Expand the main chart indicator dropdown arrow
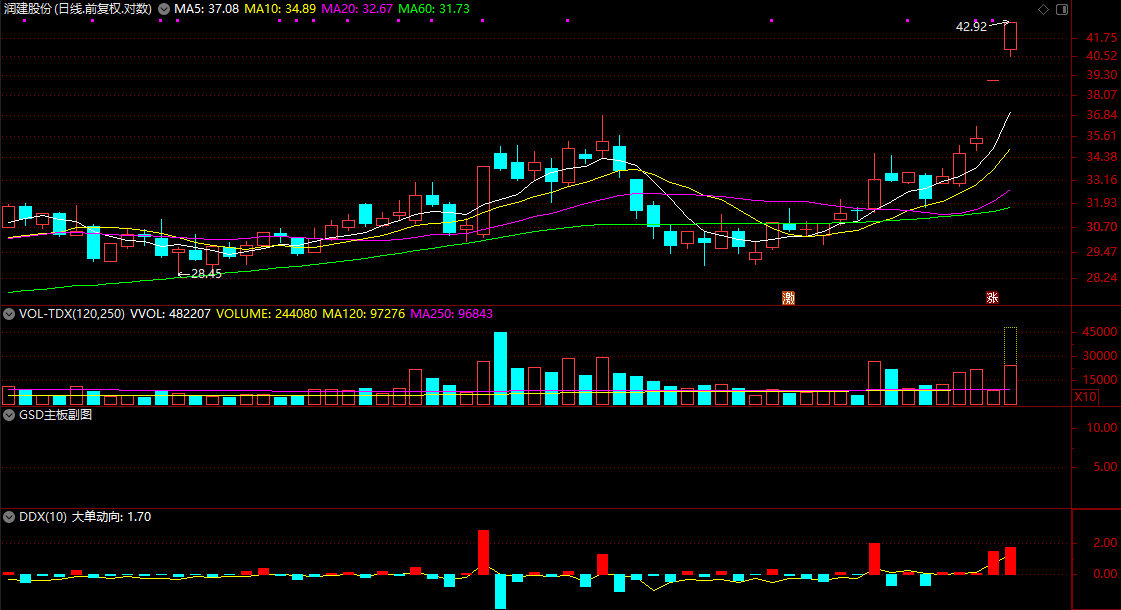Viewport: 1121px width, 610px height. click(164, 9)
